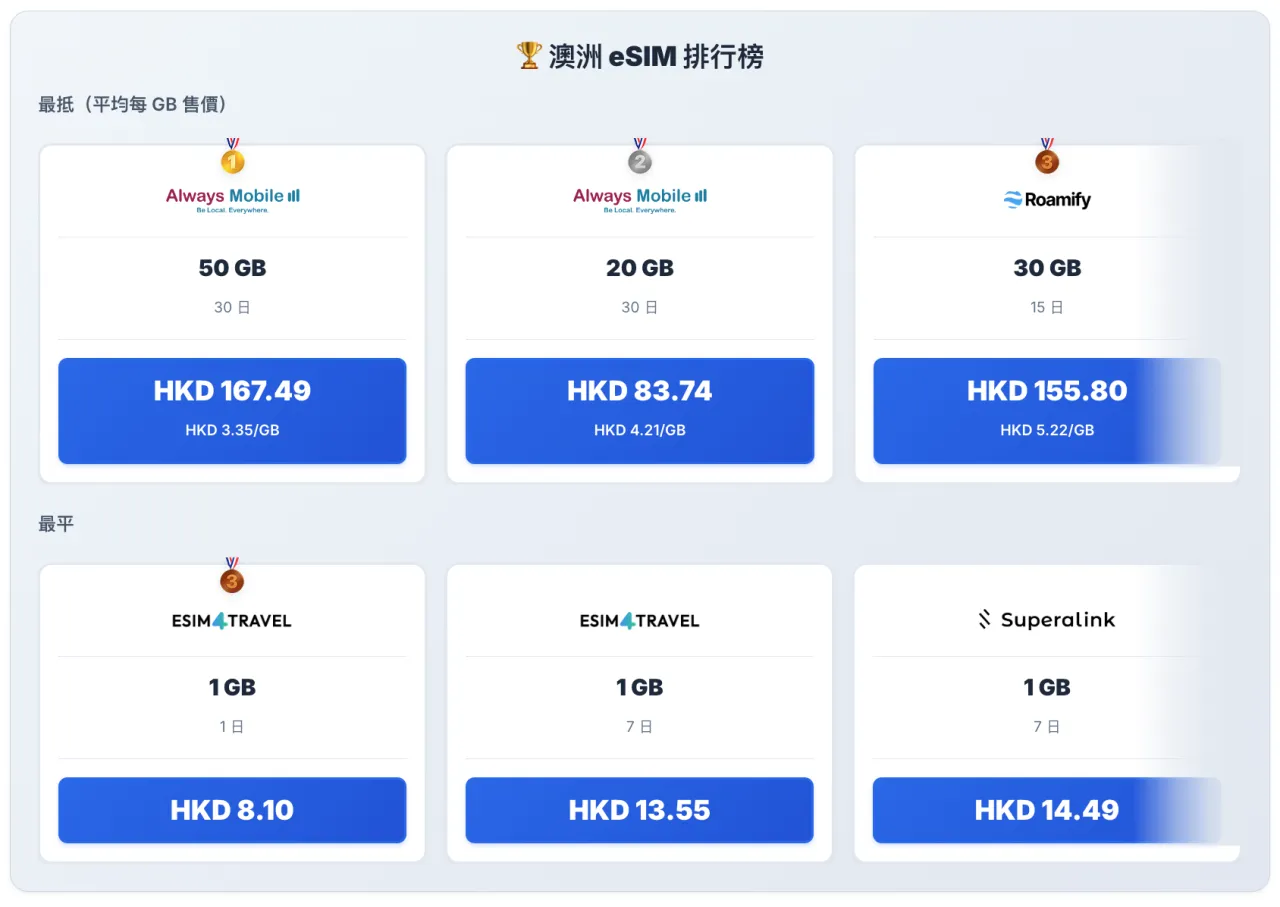Click the gold first-place medal icon
Image resolution: width=1280 pixels, height=907 pixels.
(232, 159)
